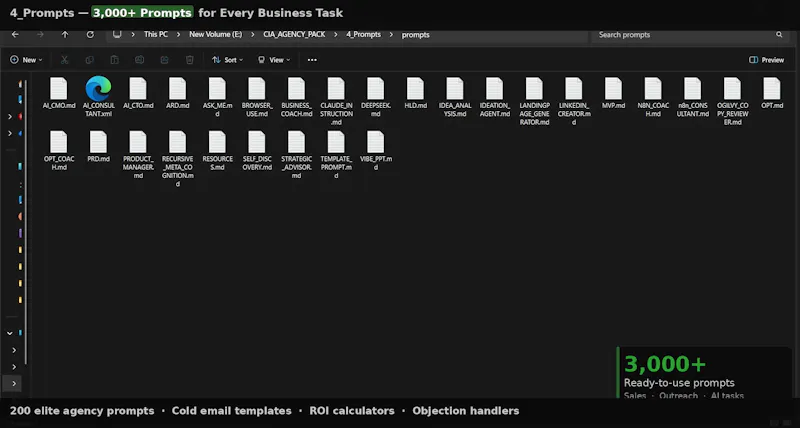This screenshot has height=428, width=800.
Task: Go back to the previous folder
Action: pyautogui.click(x=15, y=35)
